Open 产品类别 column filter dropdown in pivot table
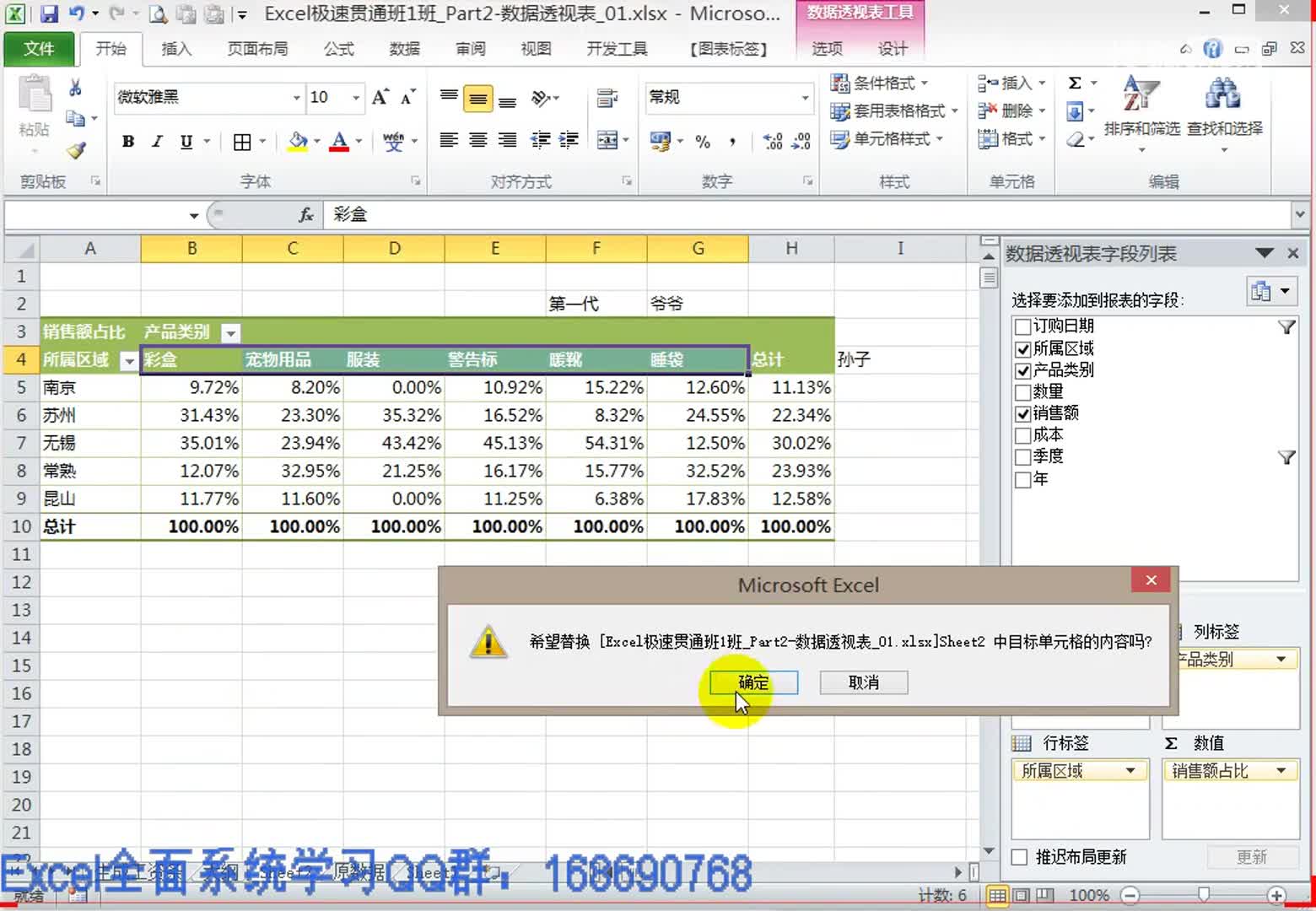 coord(230,333)
